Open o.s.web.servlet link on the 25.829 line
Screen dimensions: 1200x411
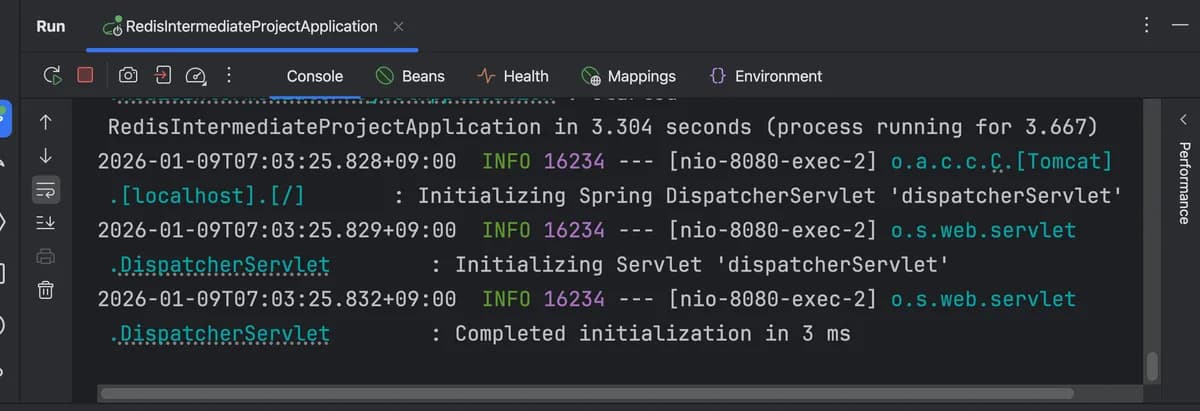[x=983, y=230]
